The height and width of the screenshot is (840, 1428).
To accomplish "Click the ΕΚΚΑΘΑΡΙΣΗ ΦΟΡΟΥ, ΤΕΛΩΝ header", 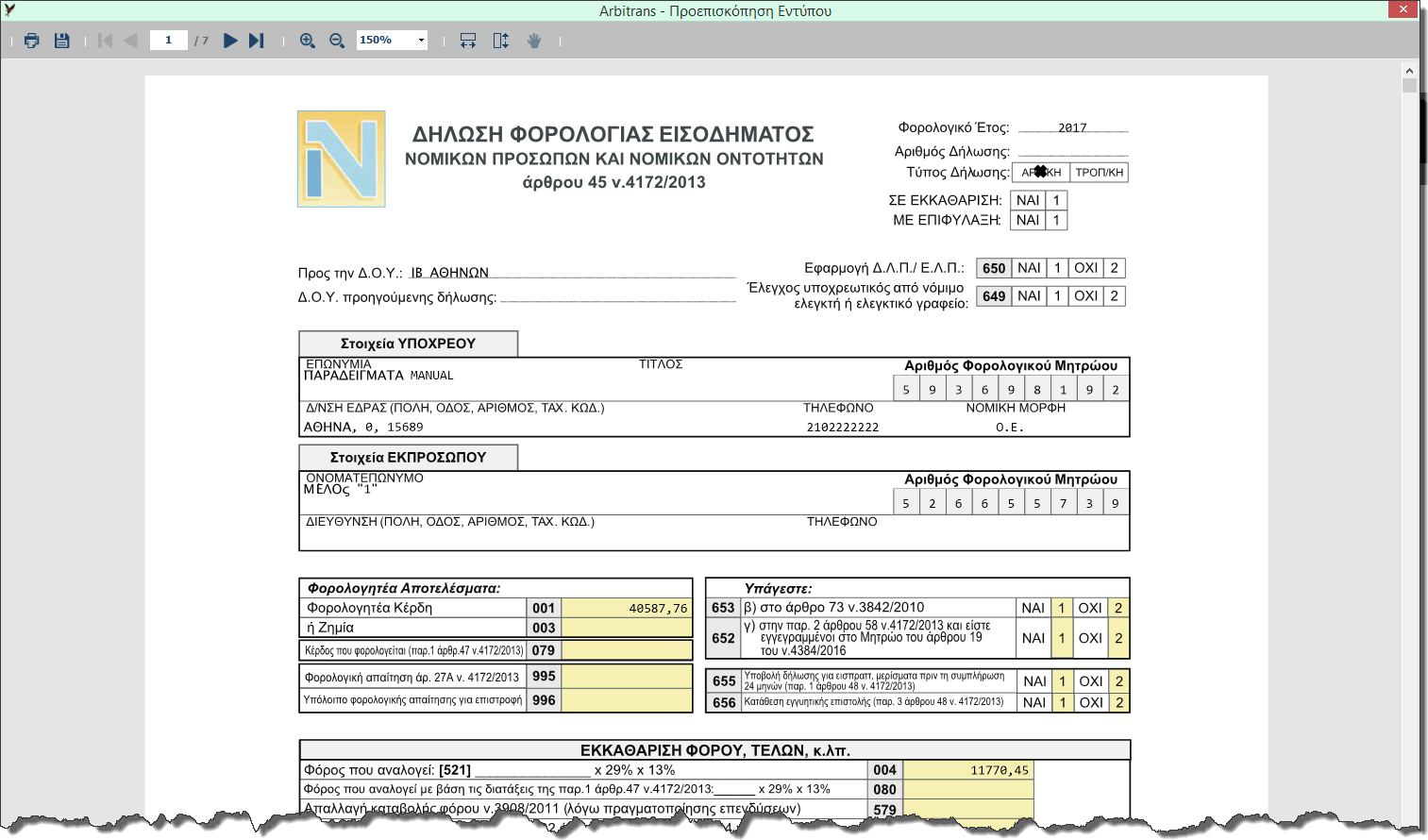I will tap(715, 750).
